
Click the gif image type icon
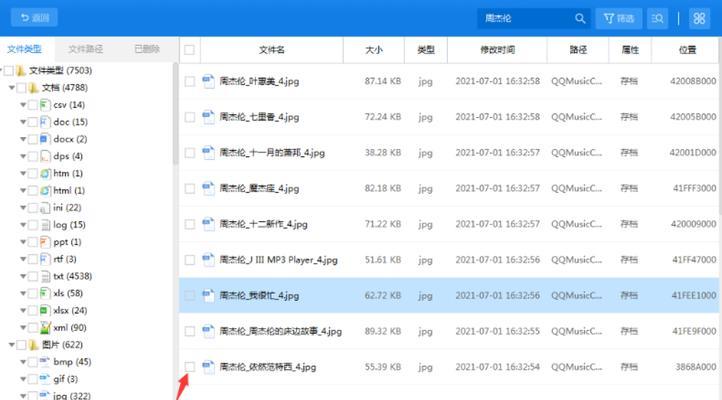point(45,379)
